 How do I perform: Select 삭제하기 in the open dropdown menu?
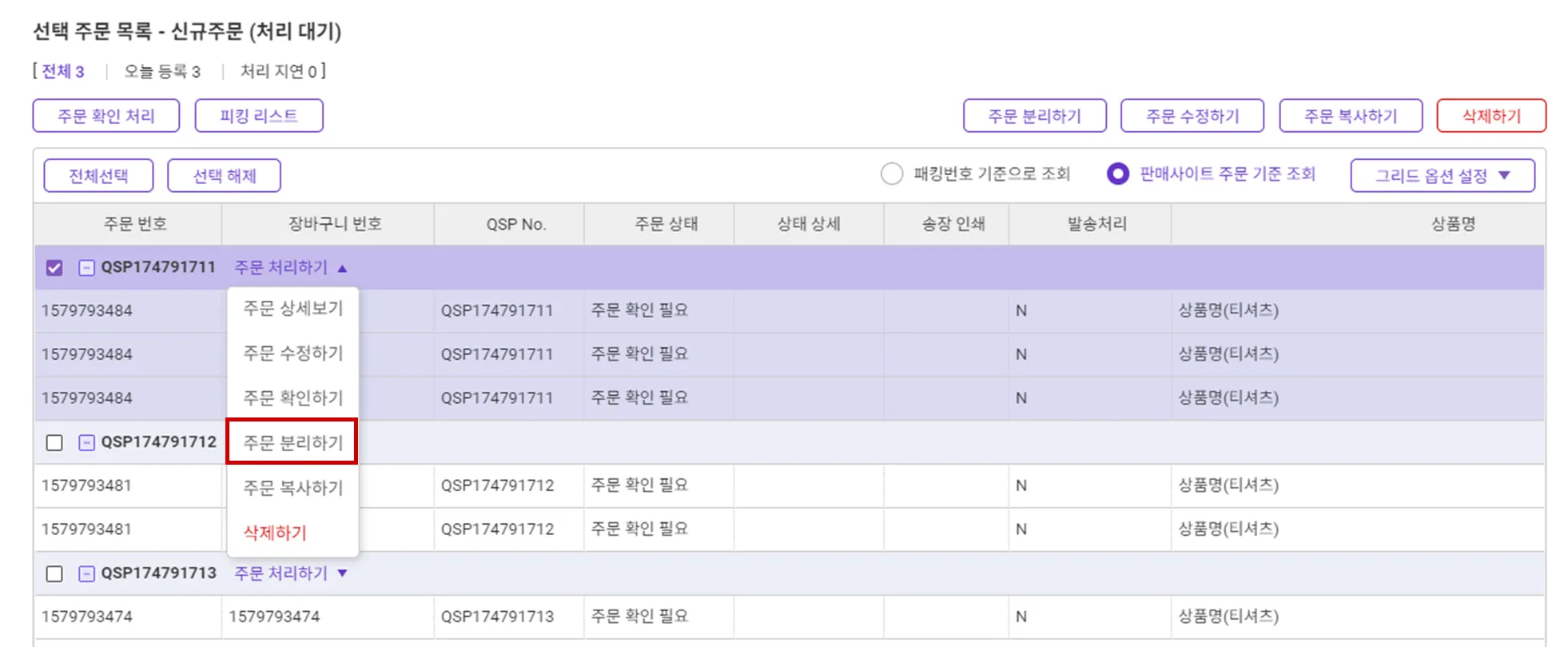tap(275, 533)
